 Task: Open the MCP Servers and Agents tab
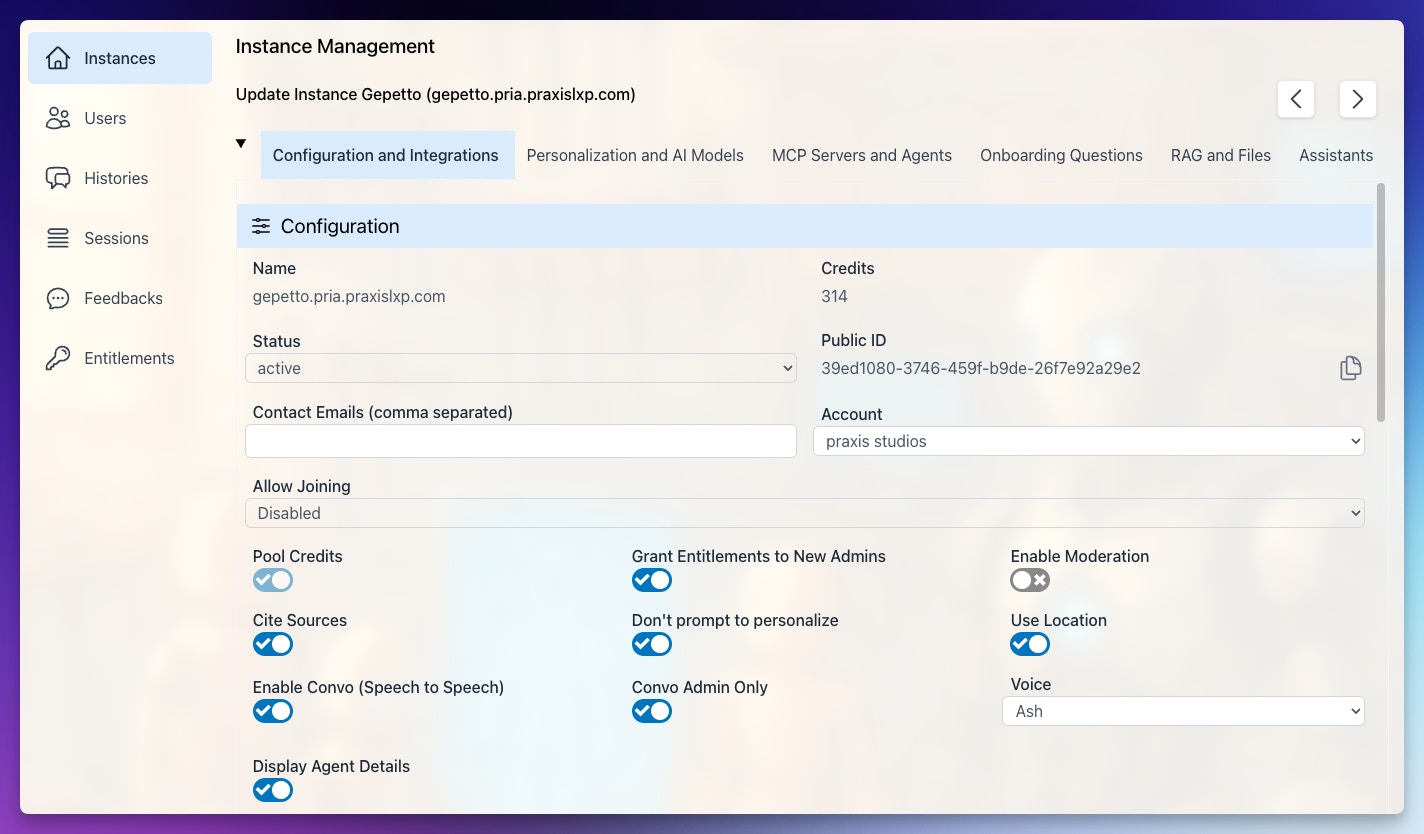[x=862, y=155]
